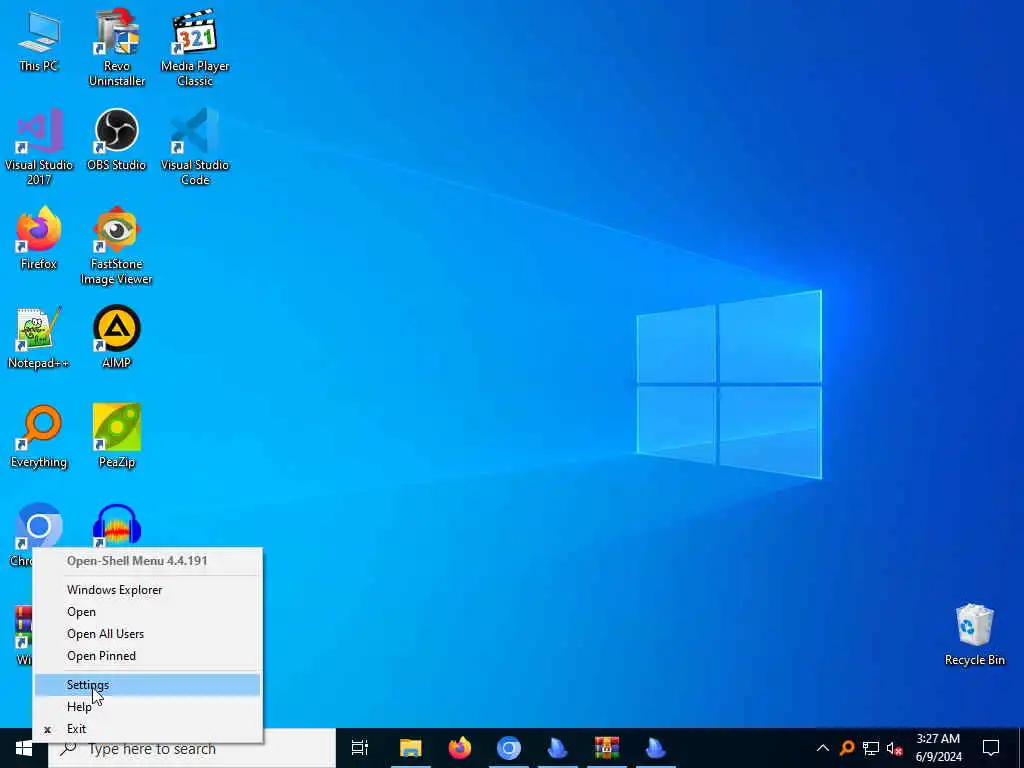Select the FastStone Image Viewer icon
This screenshot has width=1024, height=768.
click(117, 246)
